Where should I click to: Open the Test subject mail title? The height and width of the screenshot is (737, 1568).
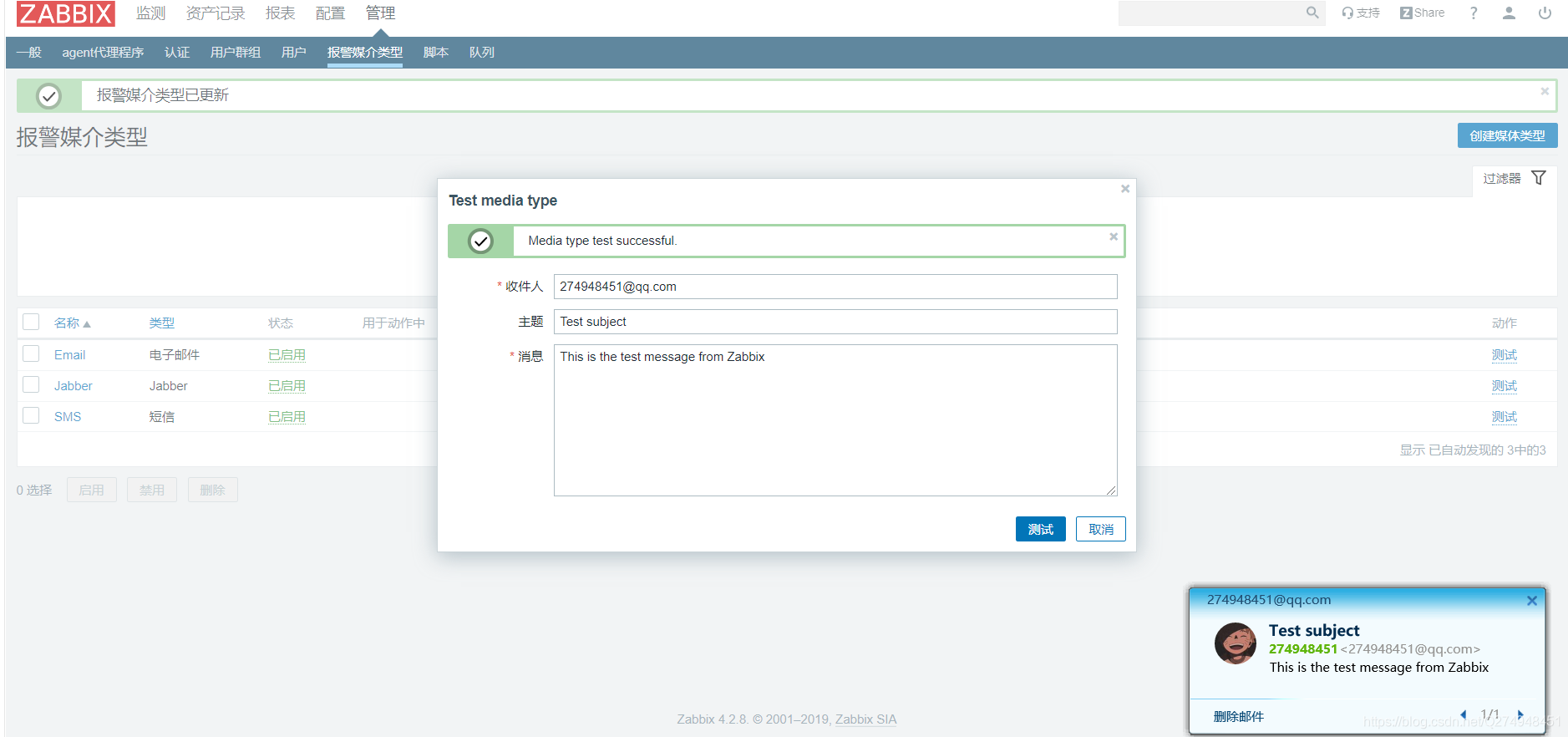pyautogui.click(x=1314, y=631)
